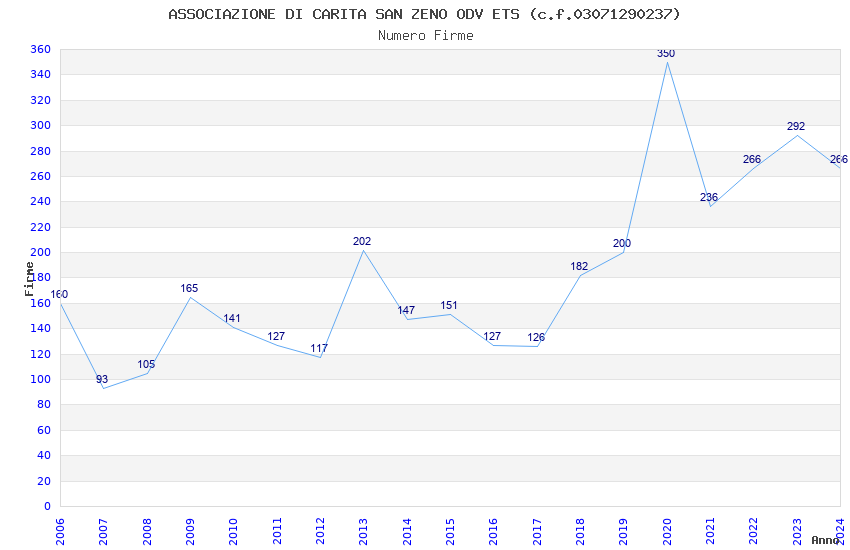Select the 202 data label for 2013
This screenshot has height=550, width=850.
coord(362,241)
